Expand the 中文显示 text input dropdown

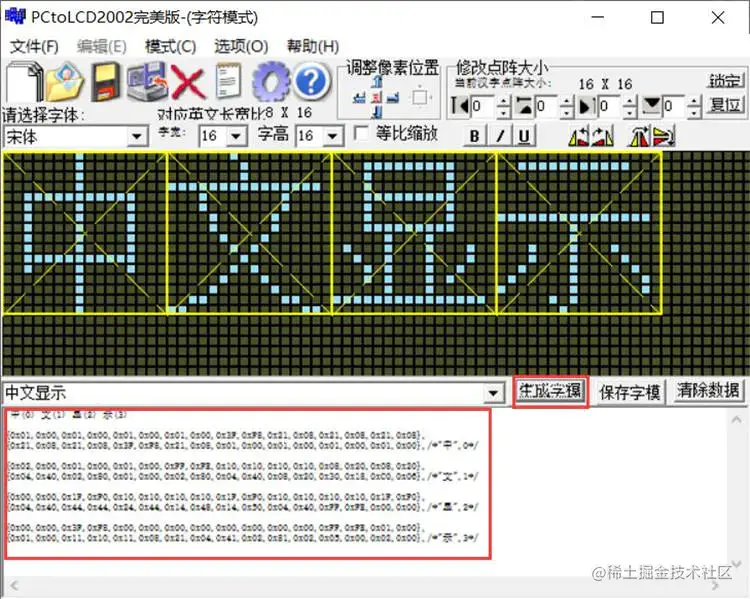[x=493, y=393]
